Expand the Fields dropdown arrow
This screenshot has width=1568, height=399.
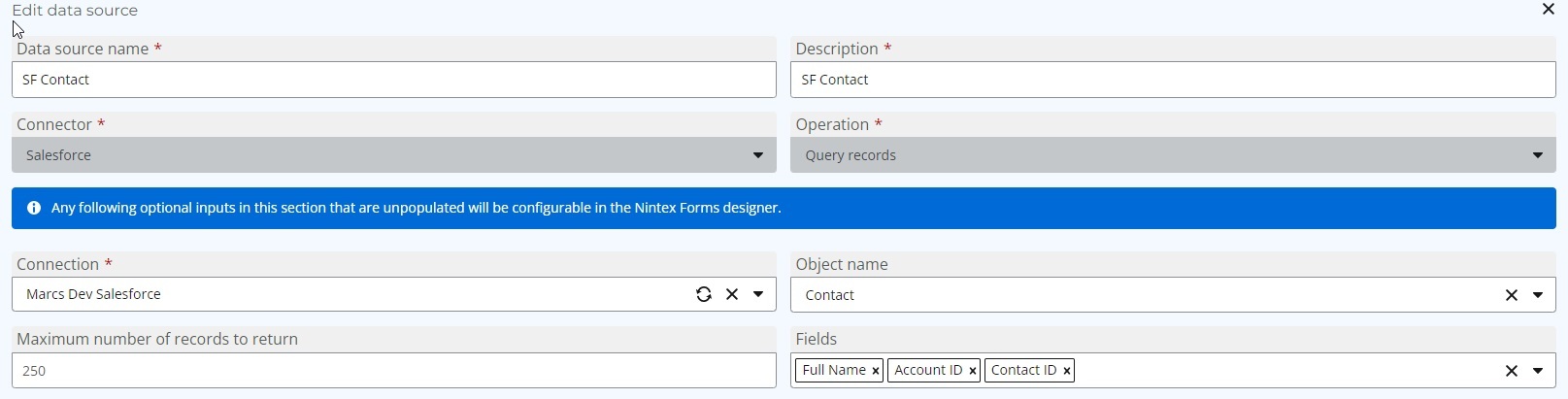tap(1538, 371)
